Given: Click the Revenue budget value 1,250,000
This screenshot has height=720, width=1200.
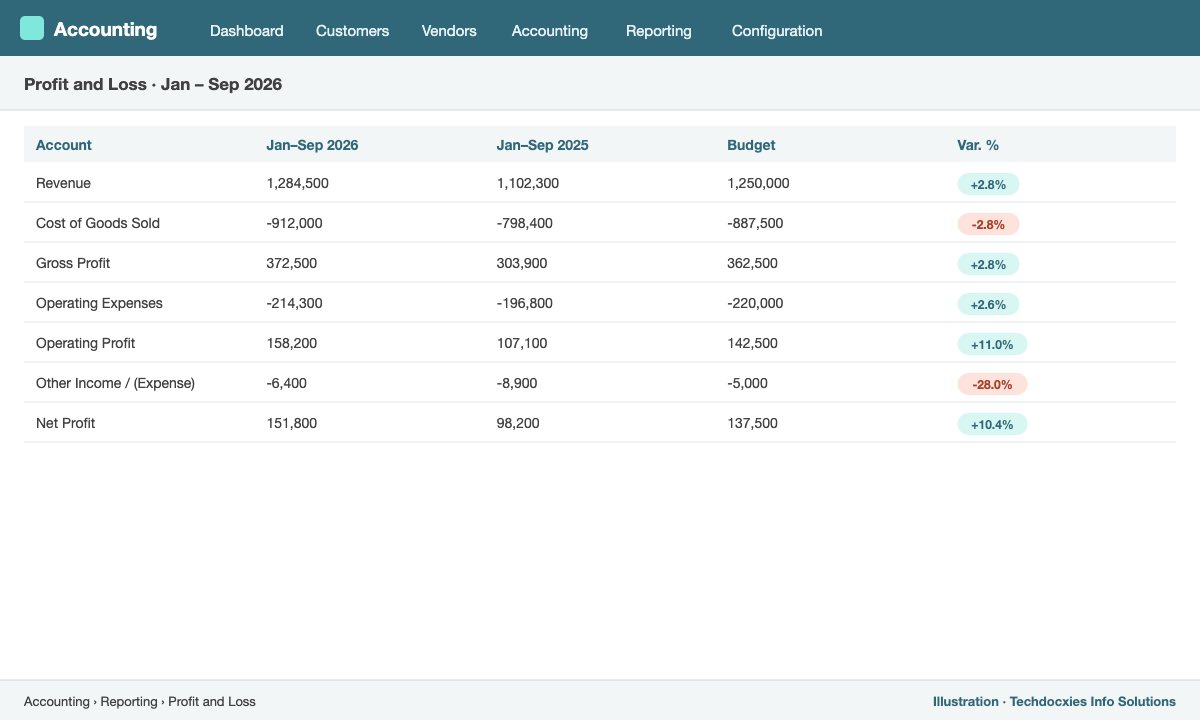Looking at the screenshot, I should (758, 183).
